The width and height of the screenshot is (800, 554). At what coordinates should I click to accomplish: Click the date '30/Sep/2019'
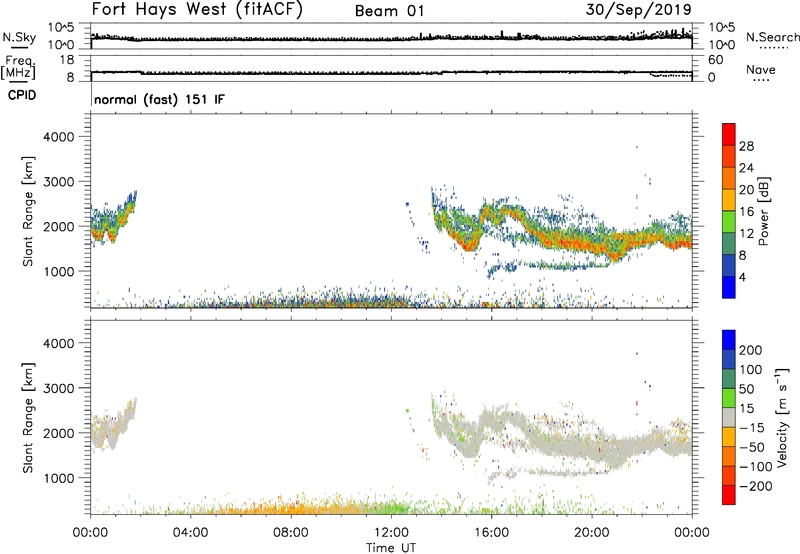(x=638, y=10)
